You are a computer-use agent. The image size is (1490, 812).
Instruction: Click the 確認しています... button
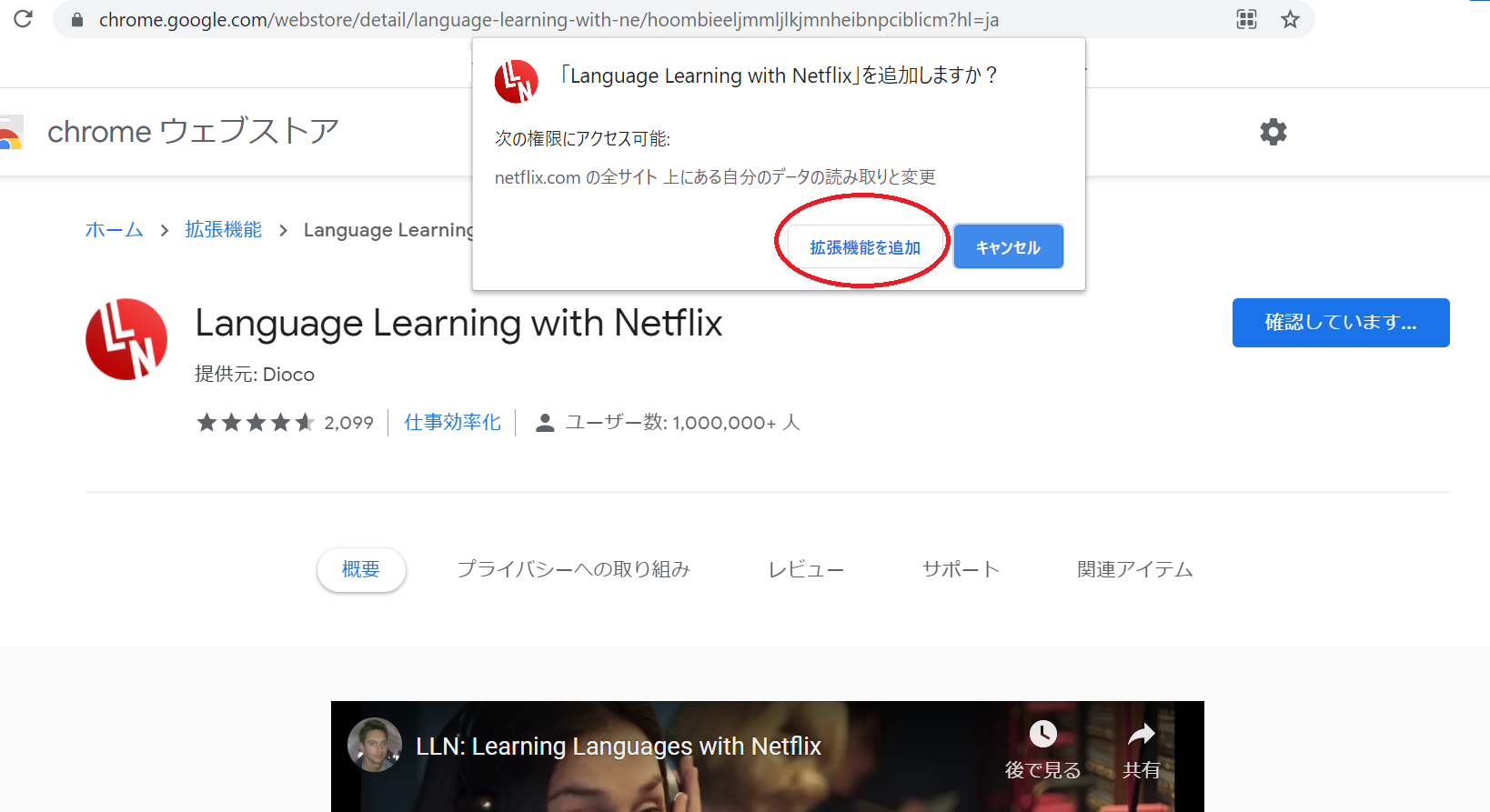click(x=1341, y=323)
